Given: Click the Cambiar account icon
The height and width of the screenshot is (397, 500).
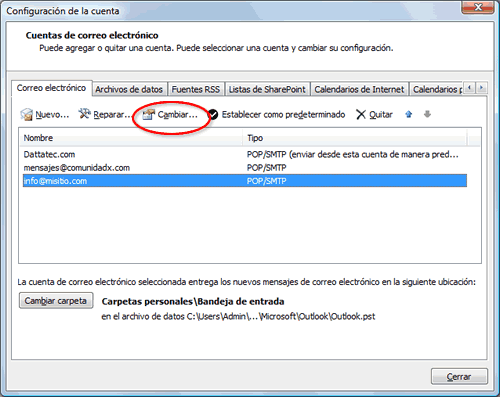Looking at the screenshot, I should (x=148, y=114).
